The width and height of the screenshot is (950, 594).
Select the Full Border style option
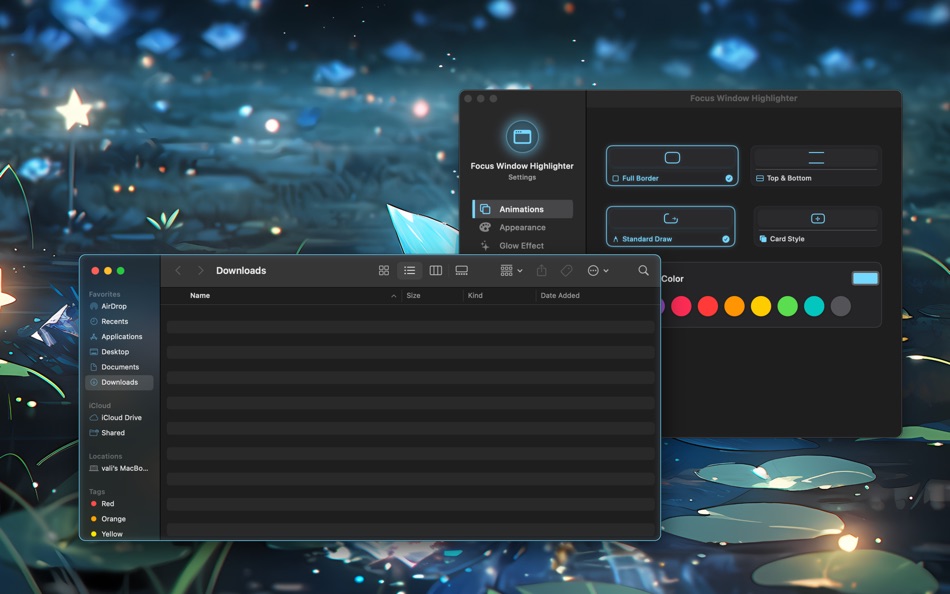click(x=672, y=165)
